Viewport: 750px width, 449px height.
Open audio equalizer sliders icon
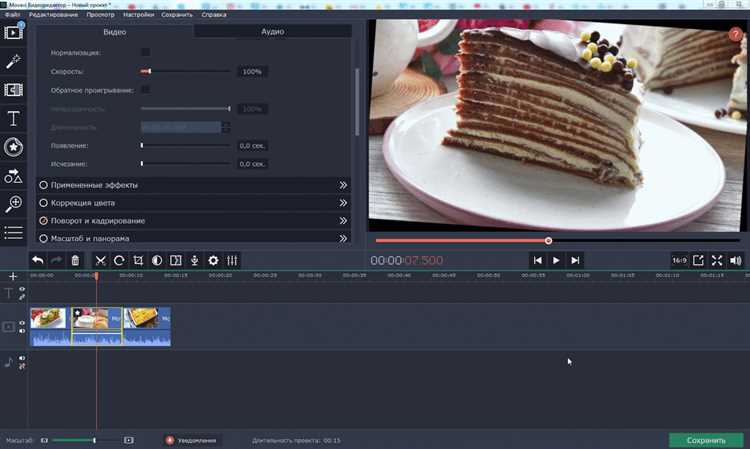(x=232, y=260)
